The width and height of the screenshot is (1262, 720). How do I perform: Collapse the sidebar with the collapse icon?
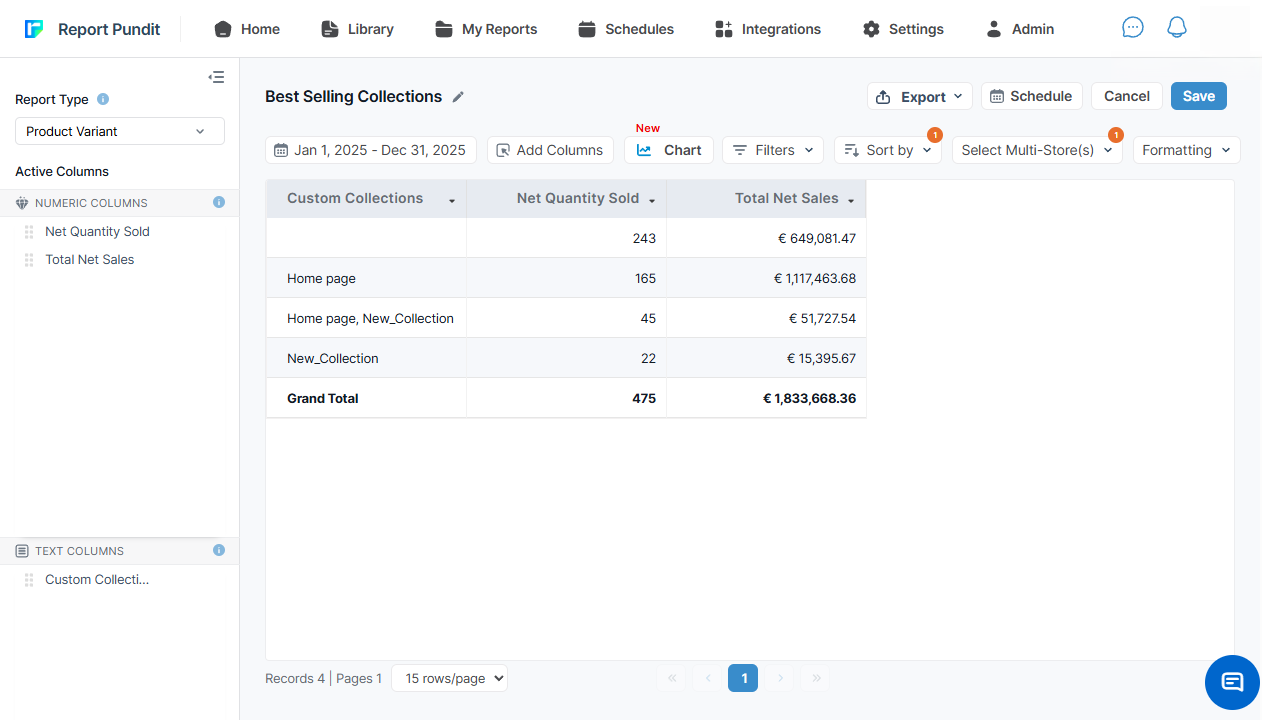coord(216,77)
